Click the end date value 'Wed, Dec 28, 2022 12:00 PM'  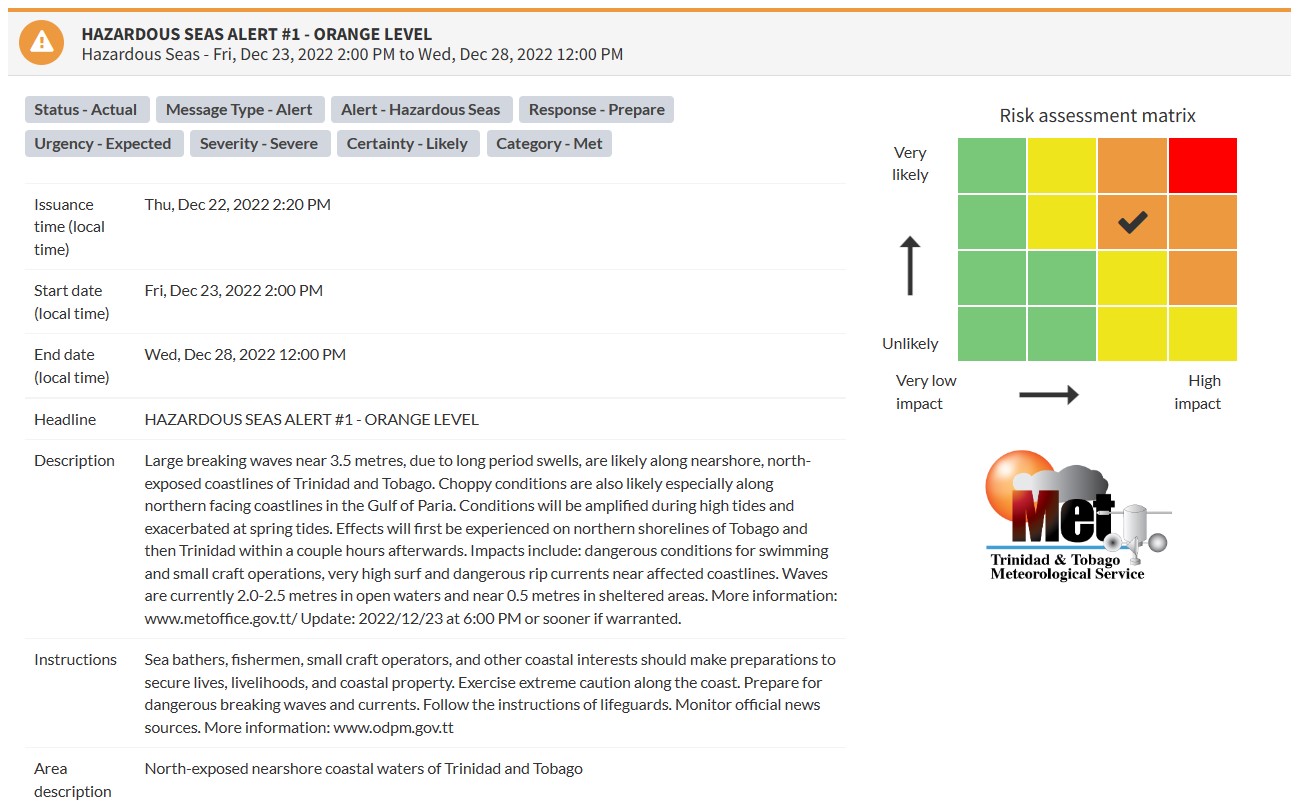(245, 354)
